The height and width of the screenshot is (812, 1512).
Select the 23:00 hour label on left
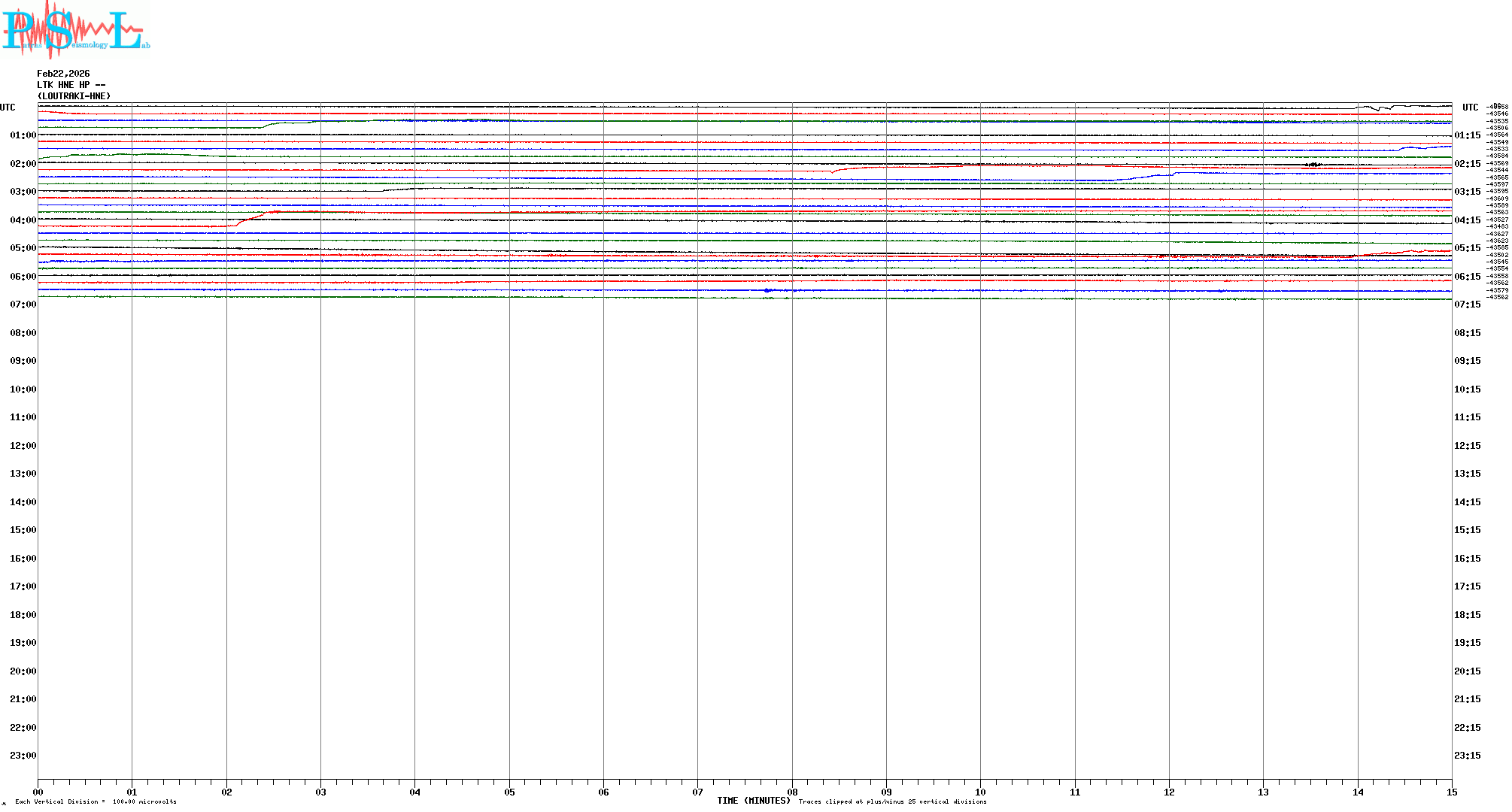(x=23, y=756)
